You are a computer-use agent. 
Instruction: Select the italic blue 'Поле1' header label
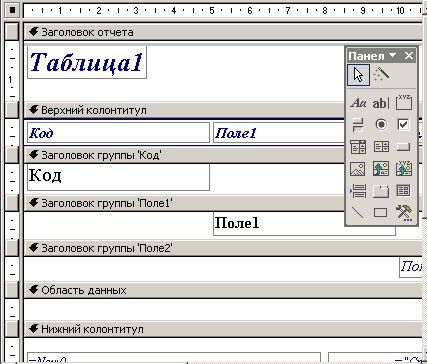279,133
